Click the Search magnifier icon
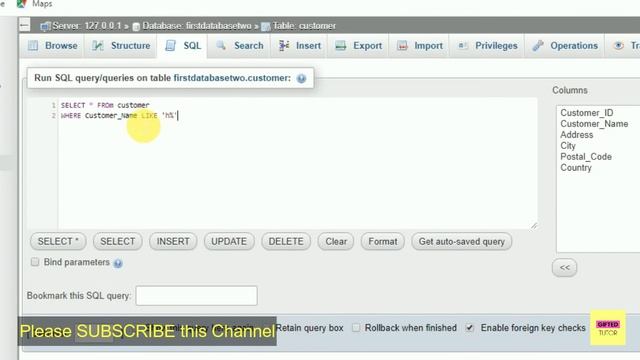The image size is (640, 360). tap(221, 46)
